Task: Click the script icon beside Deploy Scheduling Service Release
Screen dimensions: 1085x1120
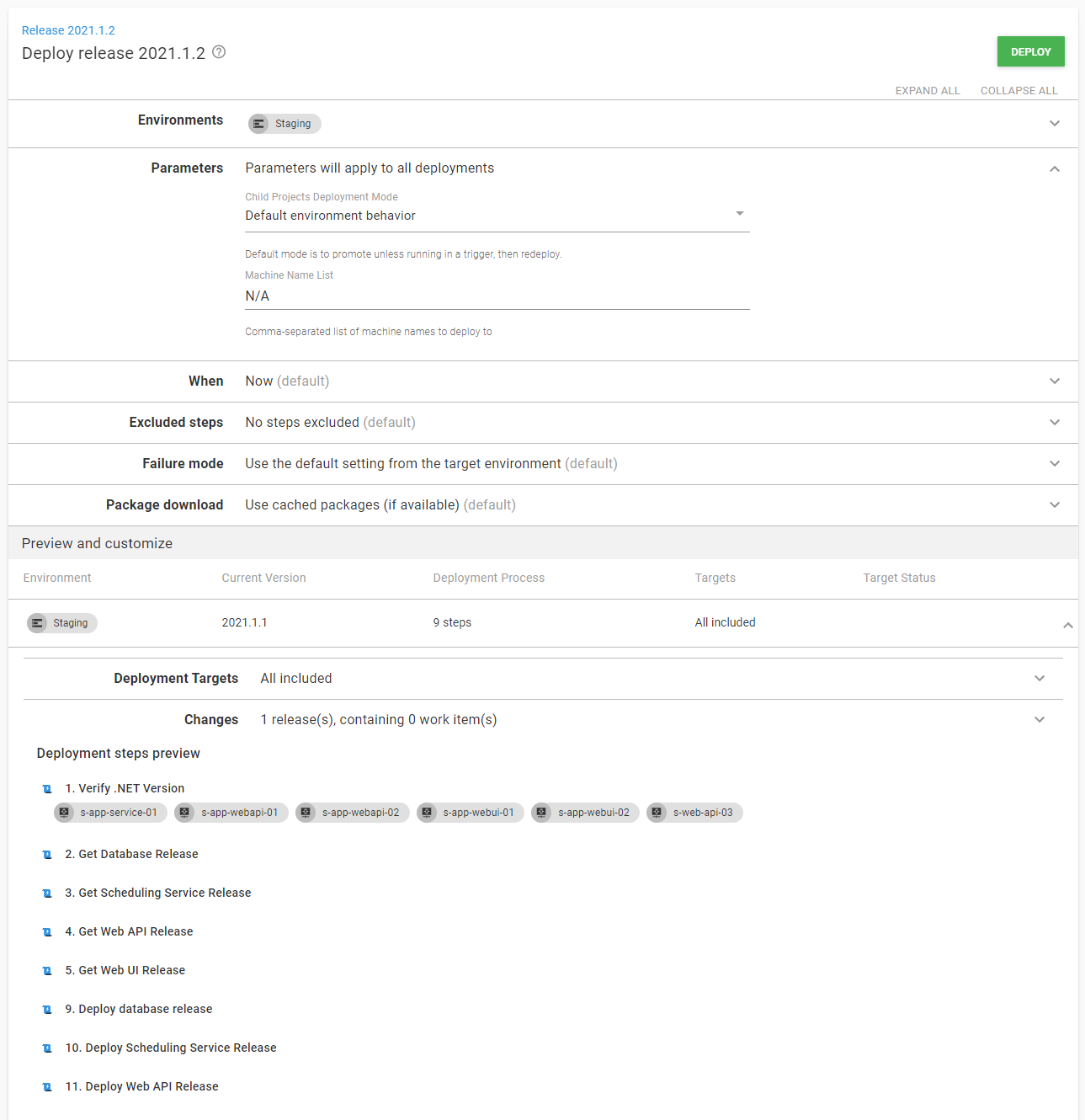Action: 46,1048
